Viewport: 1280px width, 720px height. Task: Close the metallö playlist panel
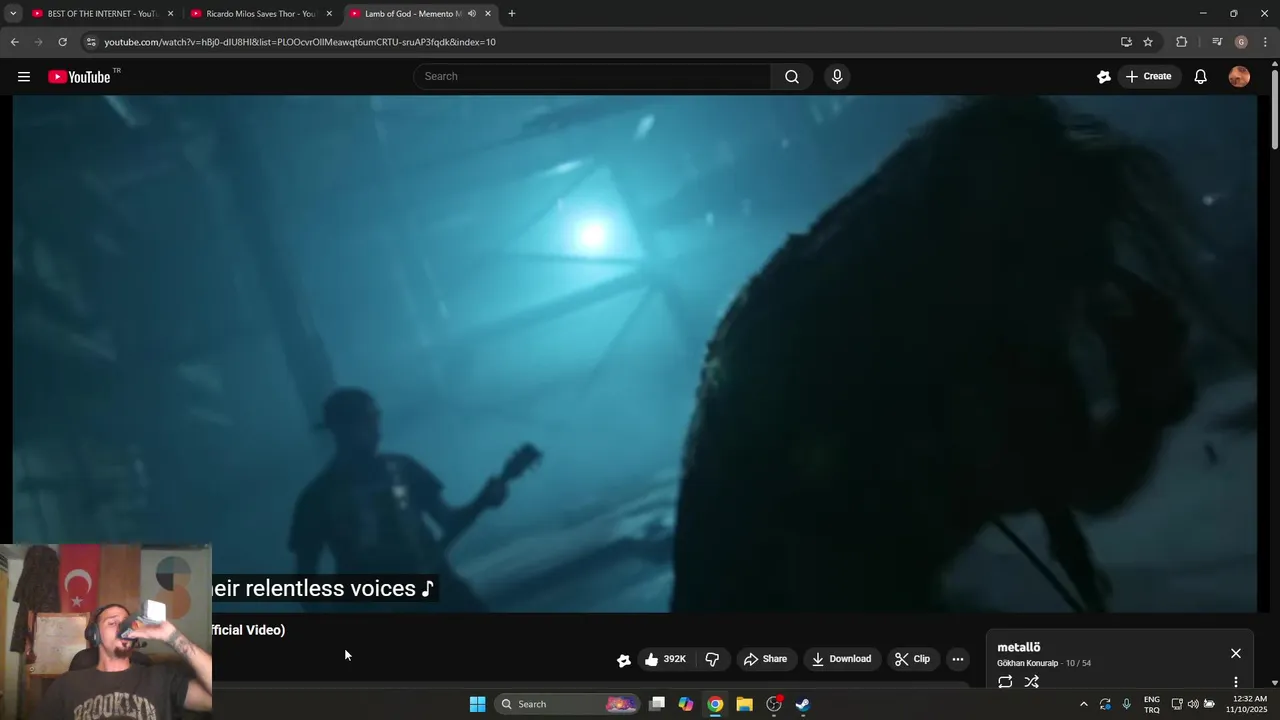point(1236,653)
